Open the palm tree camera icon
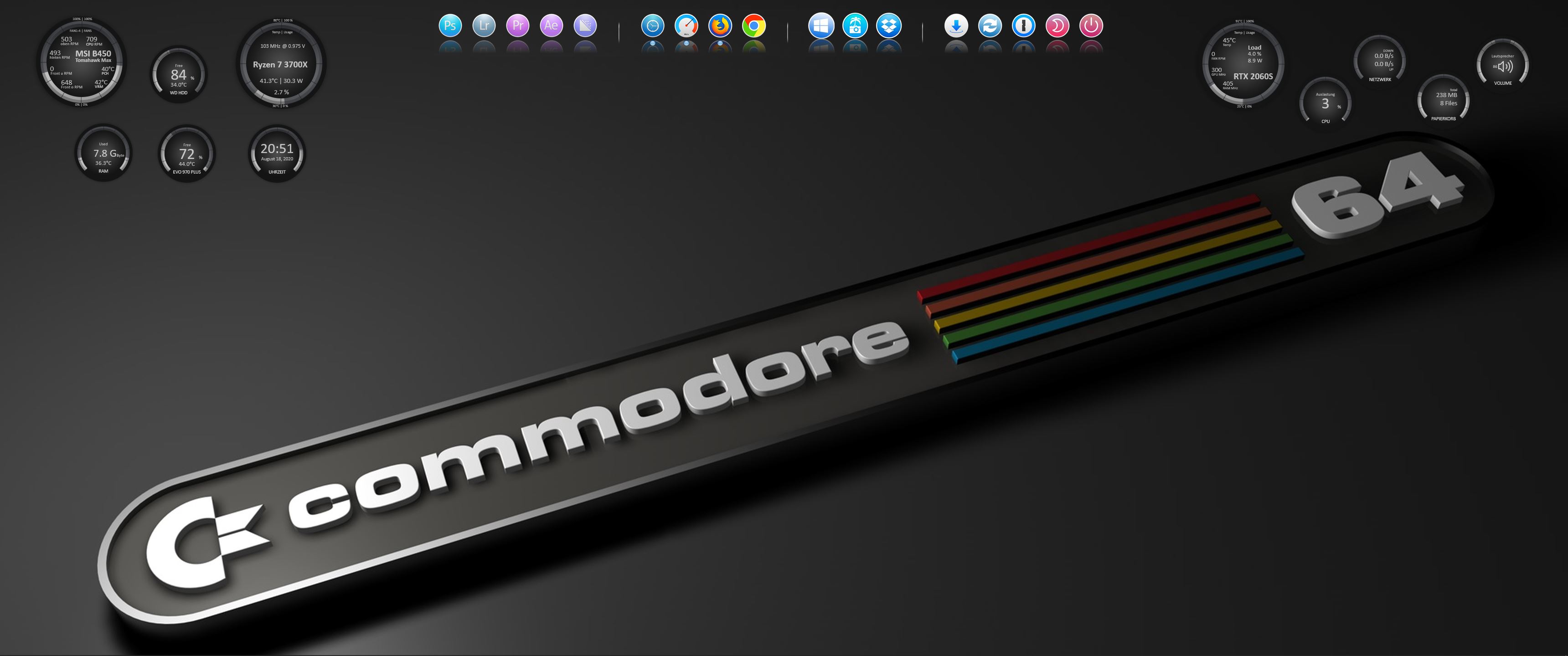The image size is (1568, 656). (855, 26)
